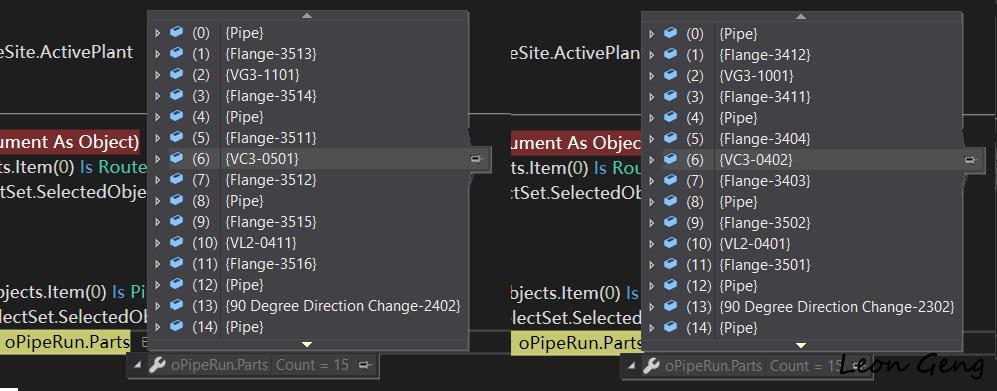997x391 pixels.
Task: Click the cube icon beside 90 Degree Direction Change-2302
Action: [670, 306]
